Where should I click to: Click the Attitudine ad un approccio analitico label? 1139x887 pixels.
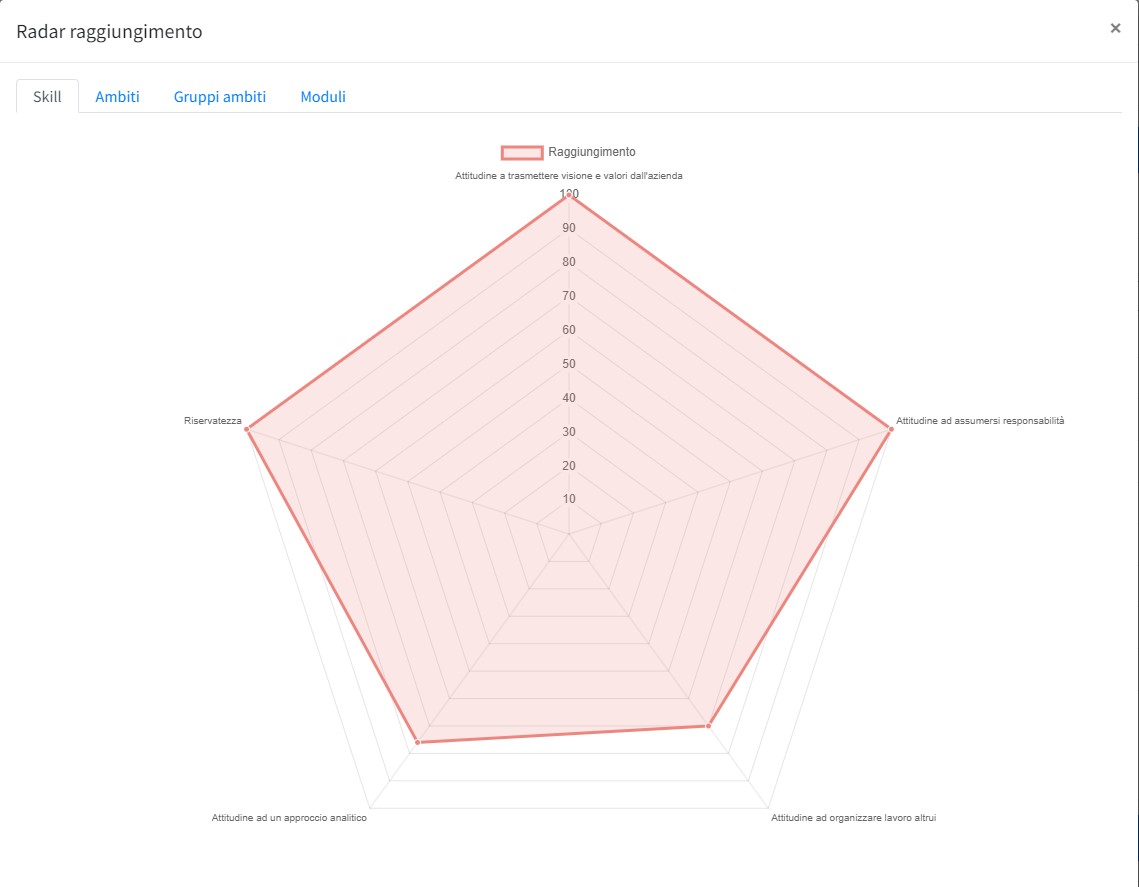[291, 817]
